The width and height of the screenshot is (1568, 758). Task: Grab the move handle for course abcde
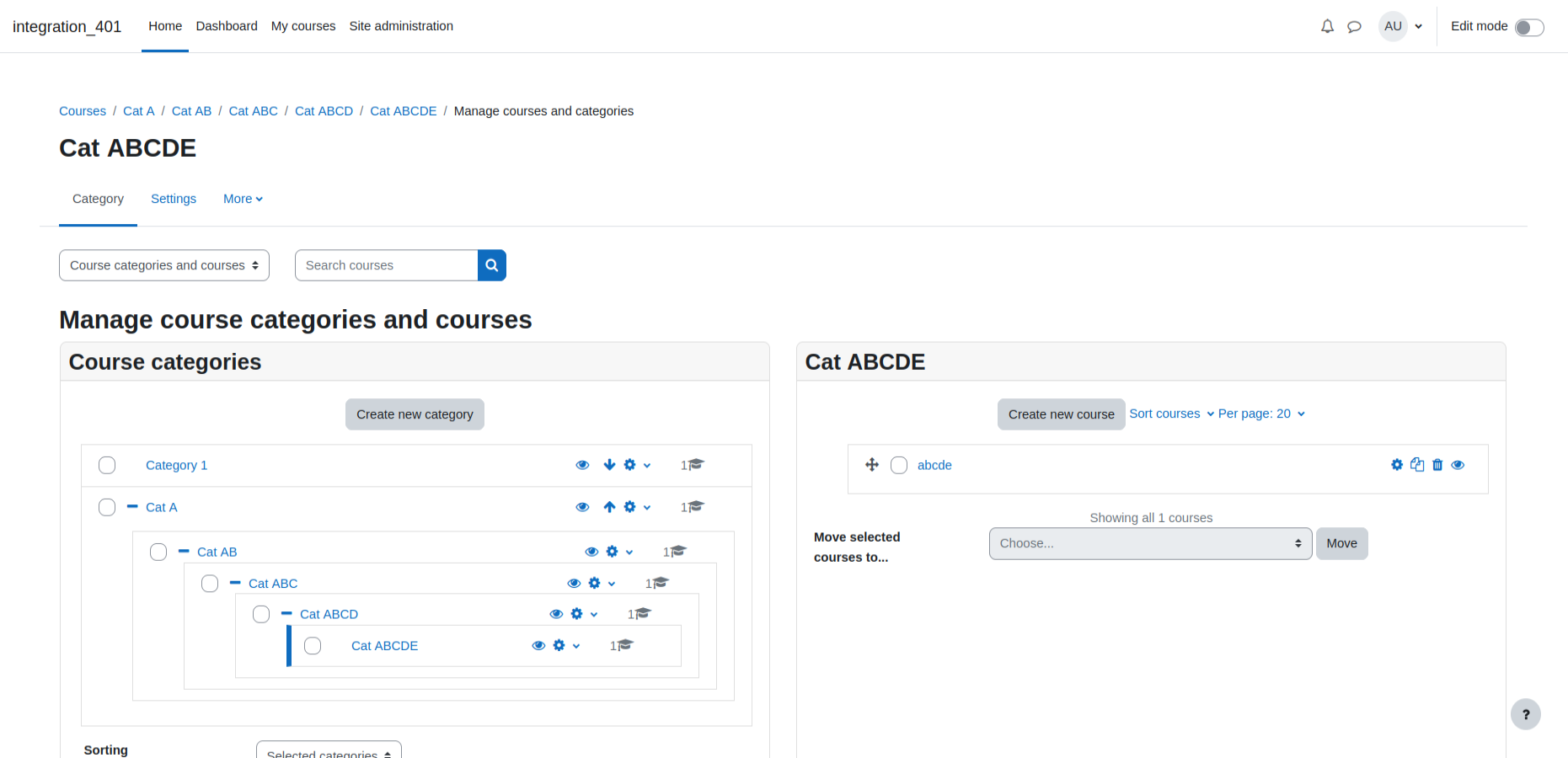(872, 465)
